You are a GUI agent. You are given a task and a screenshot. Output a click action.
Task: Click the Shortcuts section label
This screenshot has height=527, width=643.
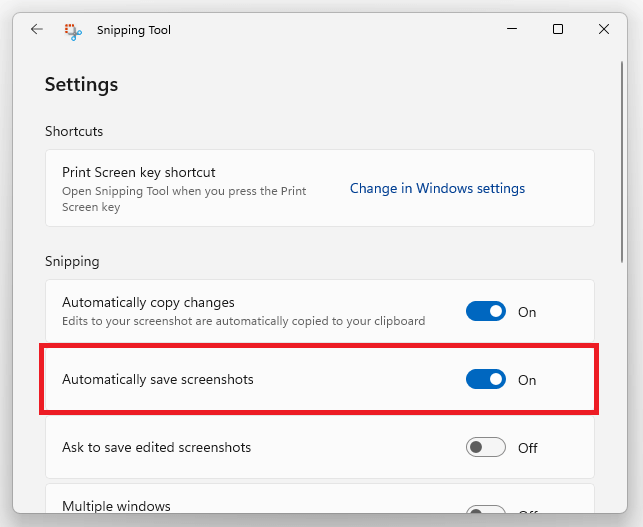(x=74, y=131)
